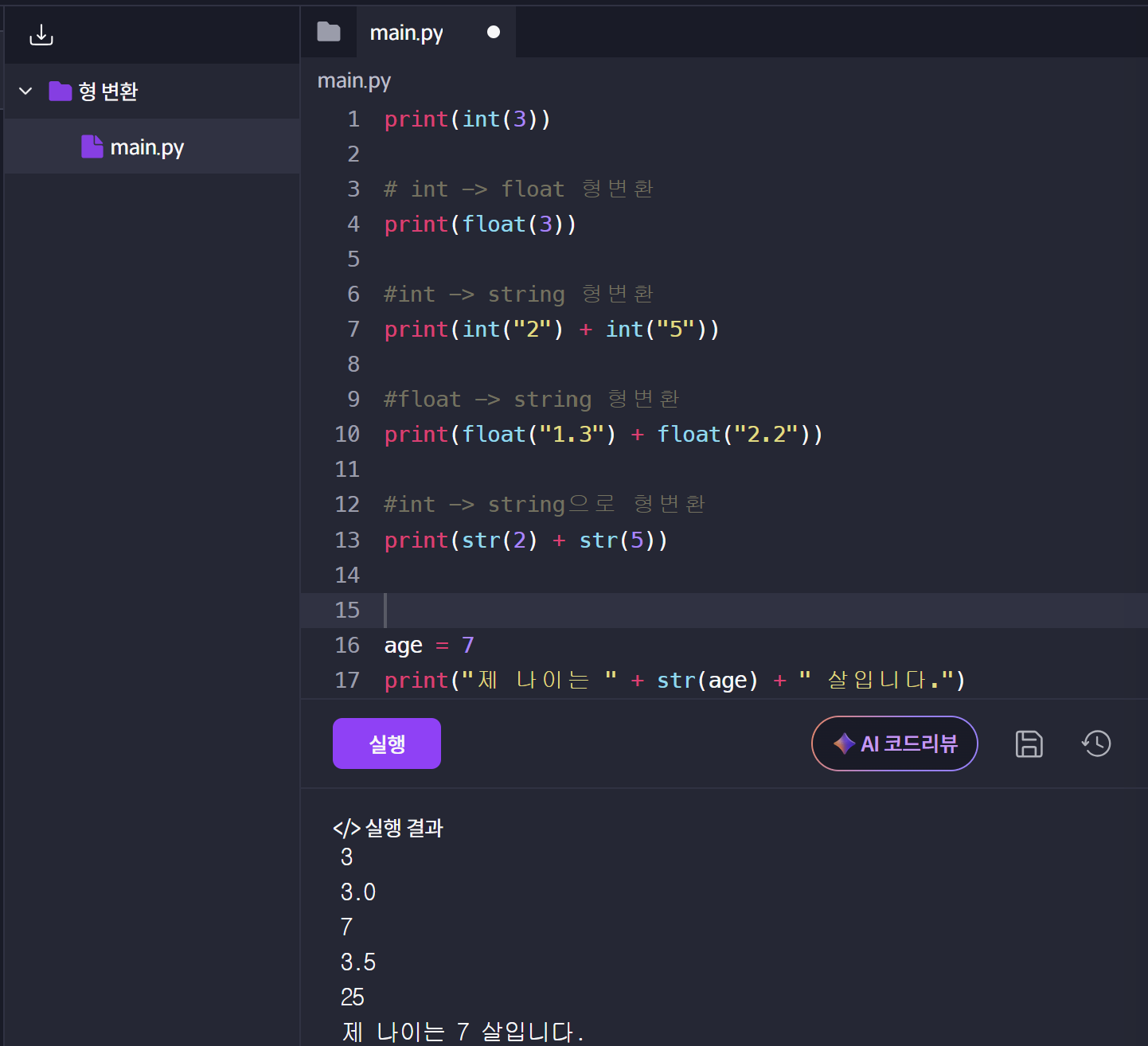This screenshot has height=1046, width=1148.
Task: Click the line 17 print statement with str(age)
Action: 674,680
